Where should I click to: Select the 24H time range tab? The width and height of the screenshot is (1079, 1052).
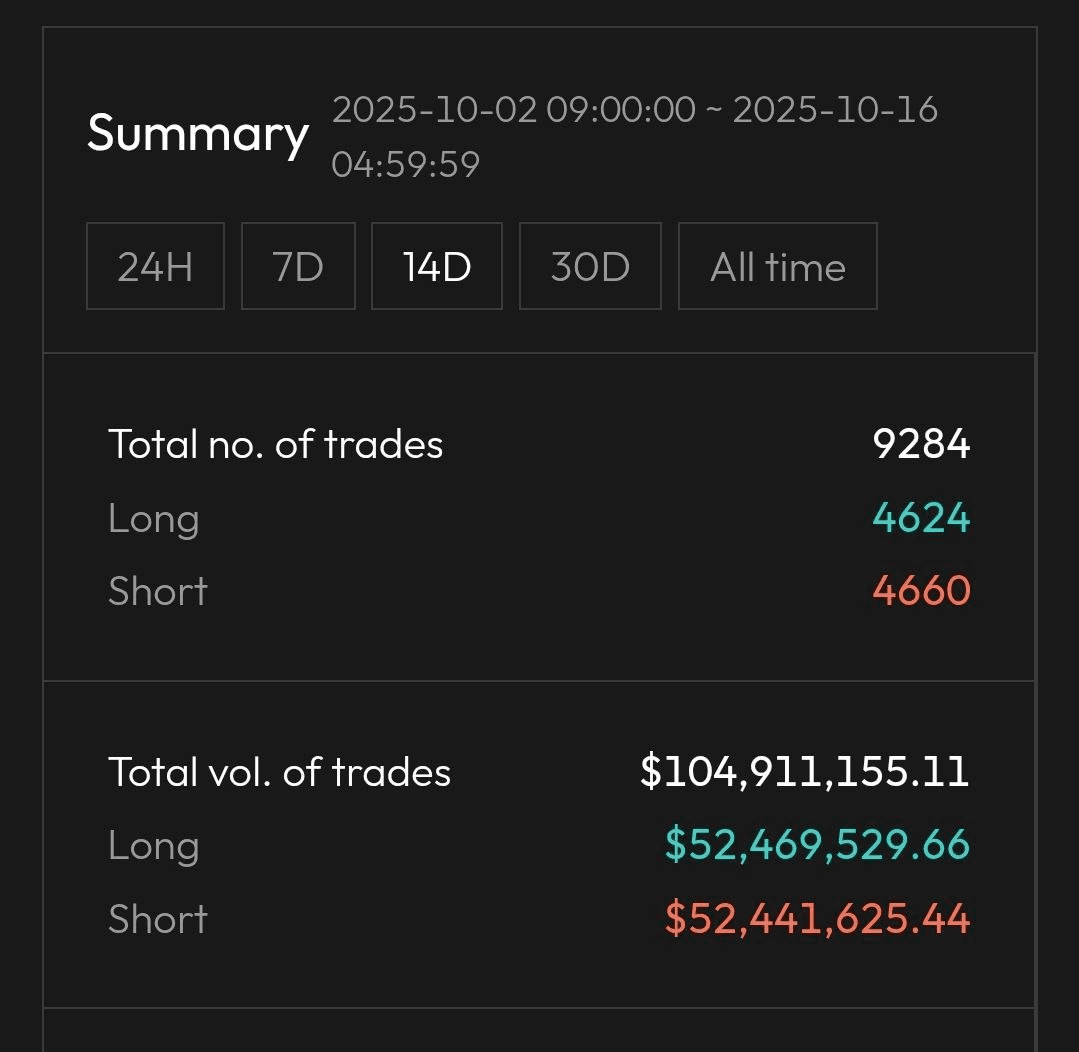click(155, 266)
